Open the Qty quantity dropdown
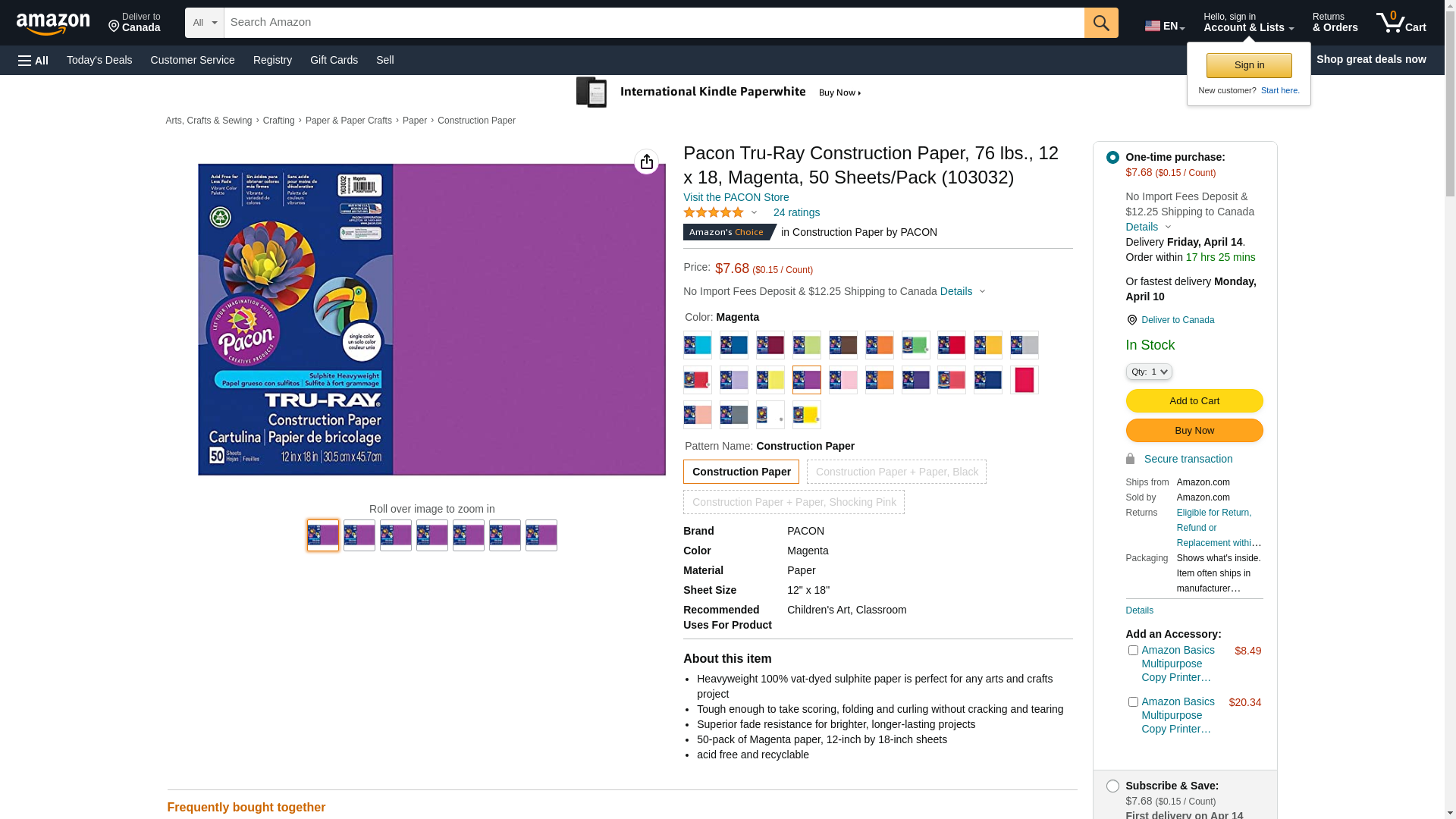 [1148, 372]
